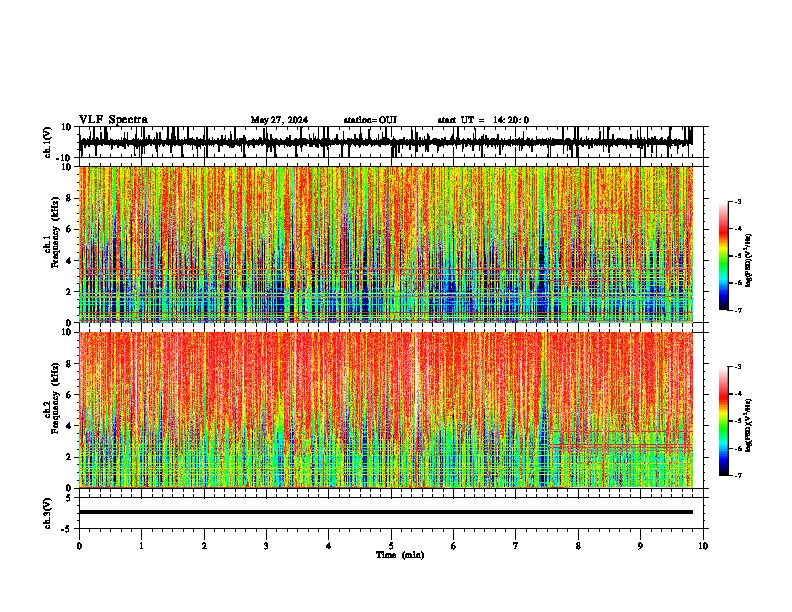
Task: Click time axis tick label "8"
Action: click(578, 546)
